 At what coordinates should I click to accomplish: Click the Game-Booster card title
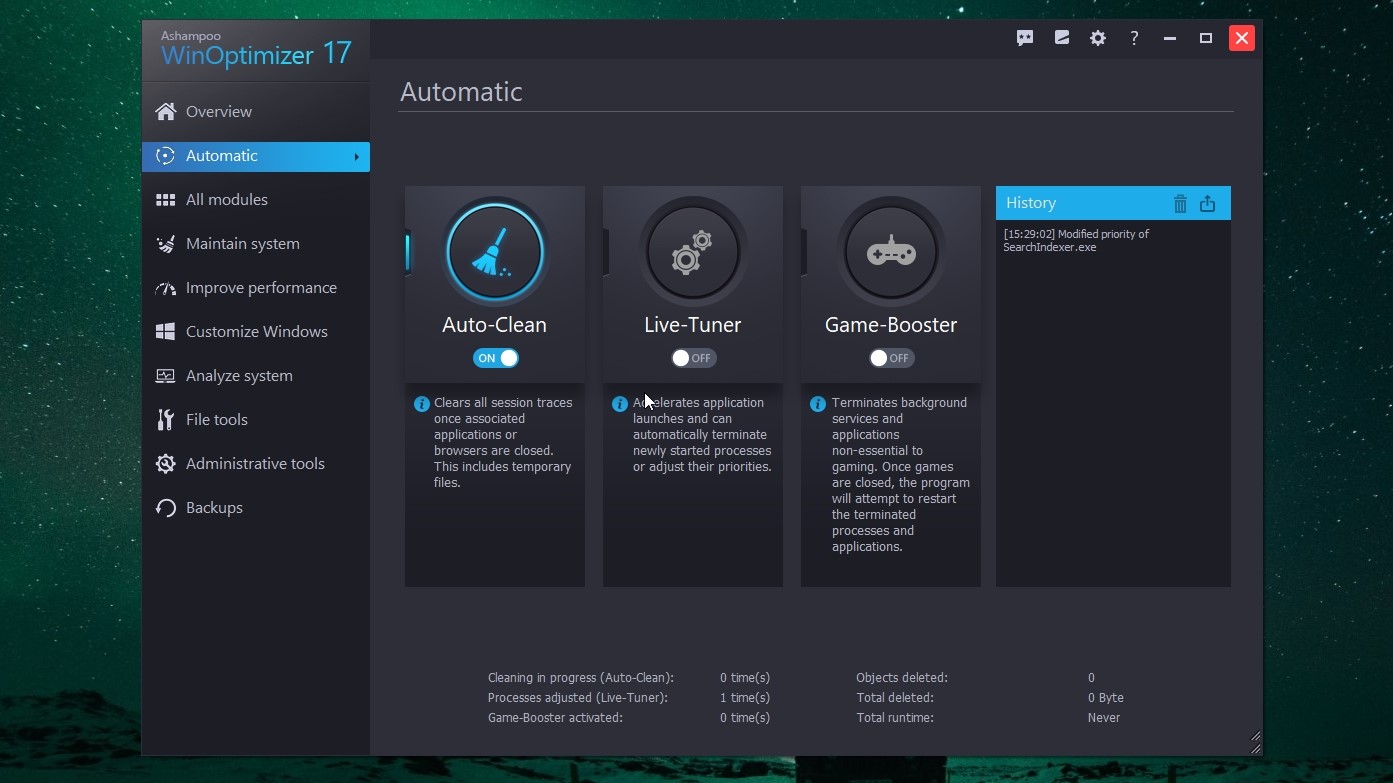[x=891, y=325]
